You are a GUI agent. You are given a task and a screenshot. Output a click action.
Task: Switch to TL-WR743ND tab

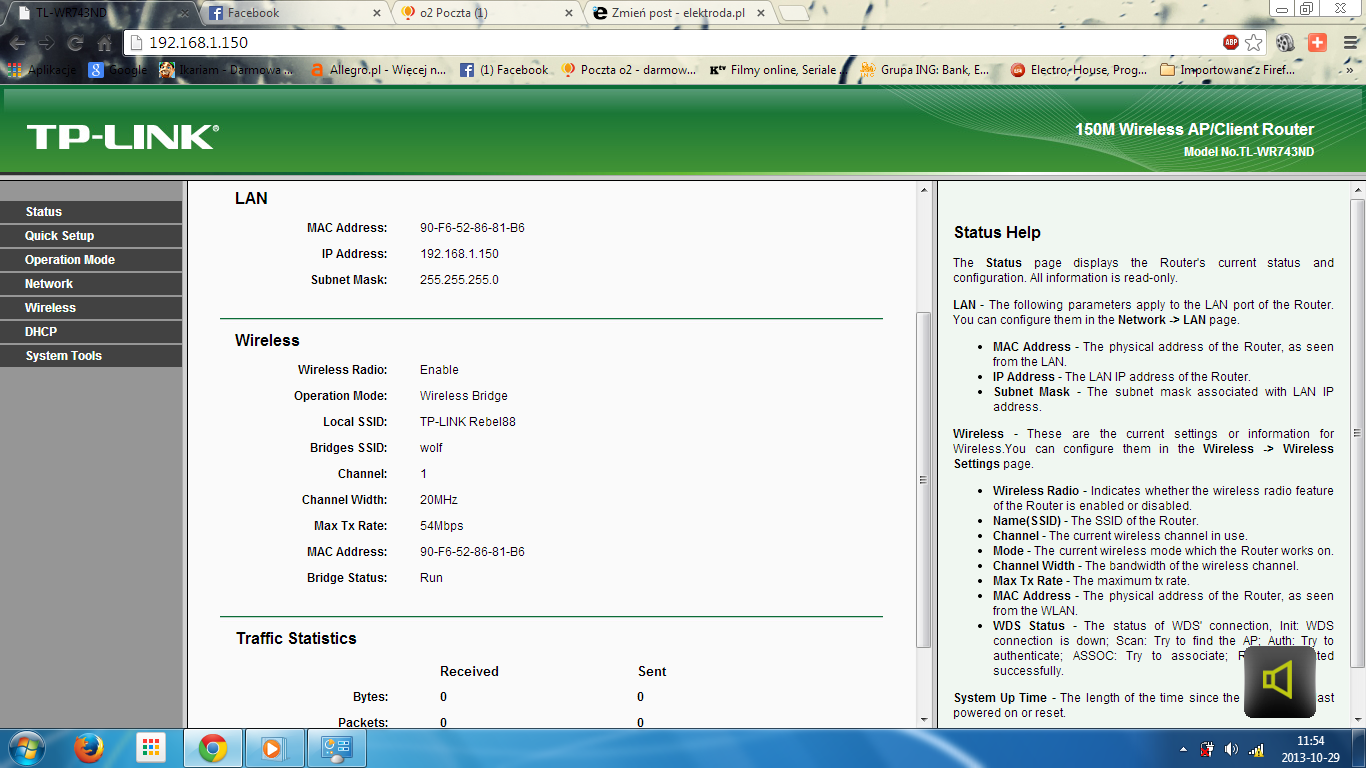click(100, 13)
